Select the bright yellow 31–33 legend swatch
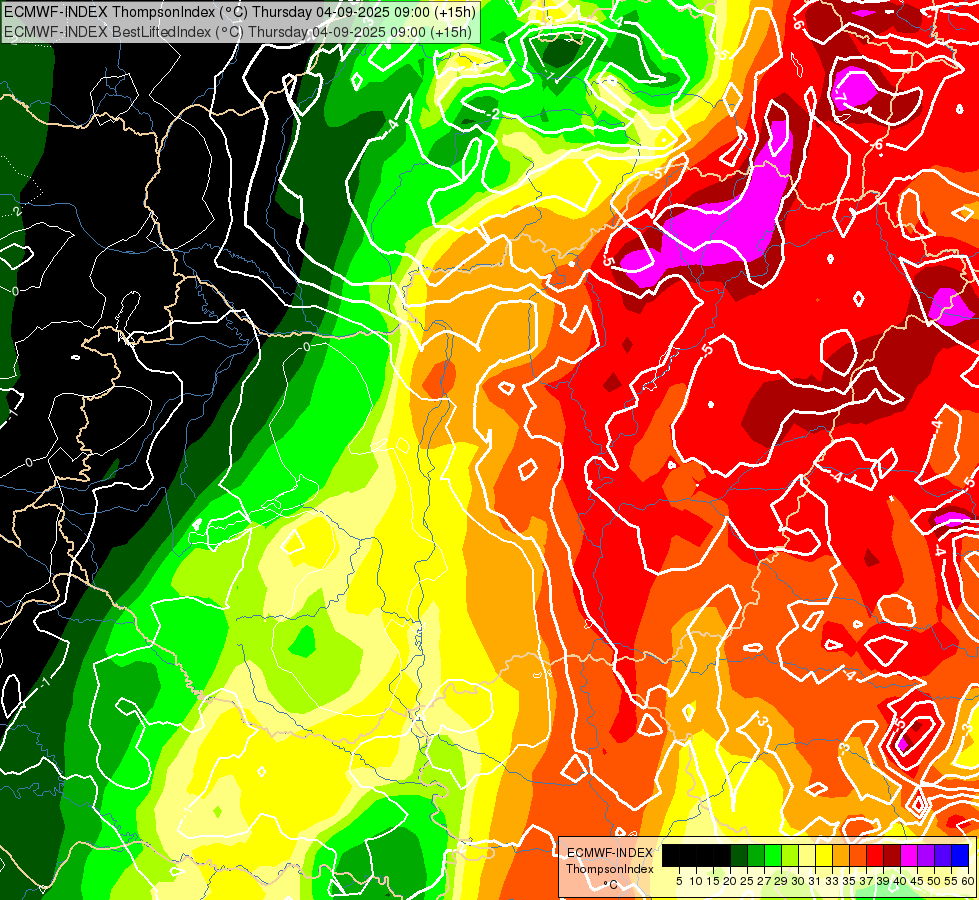Viewport: 979px width, 900px height. point(824,856)
